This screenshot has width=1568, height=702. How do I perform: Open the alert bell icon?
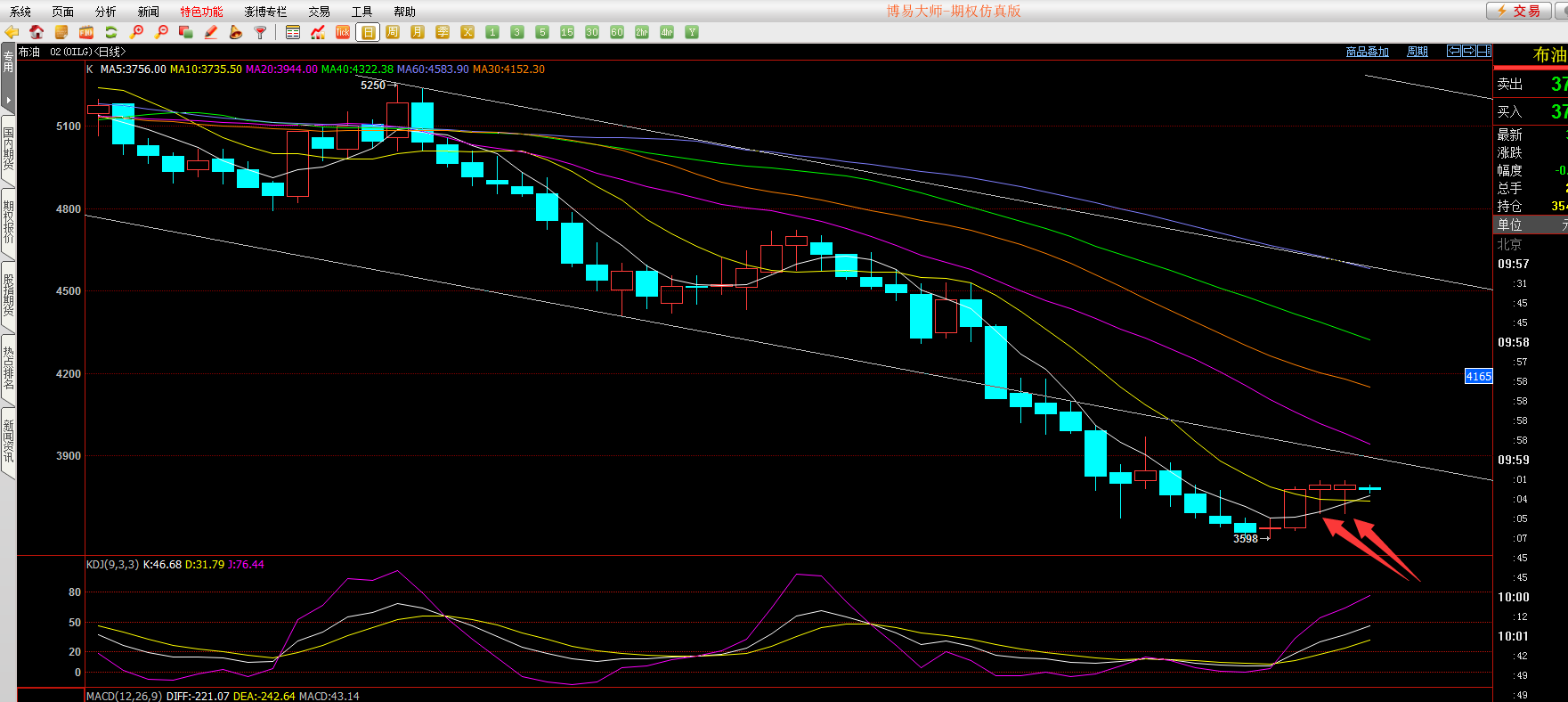point(235,32)
